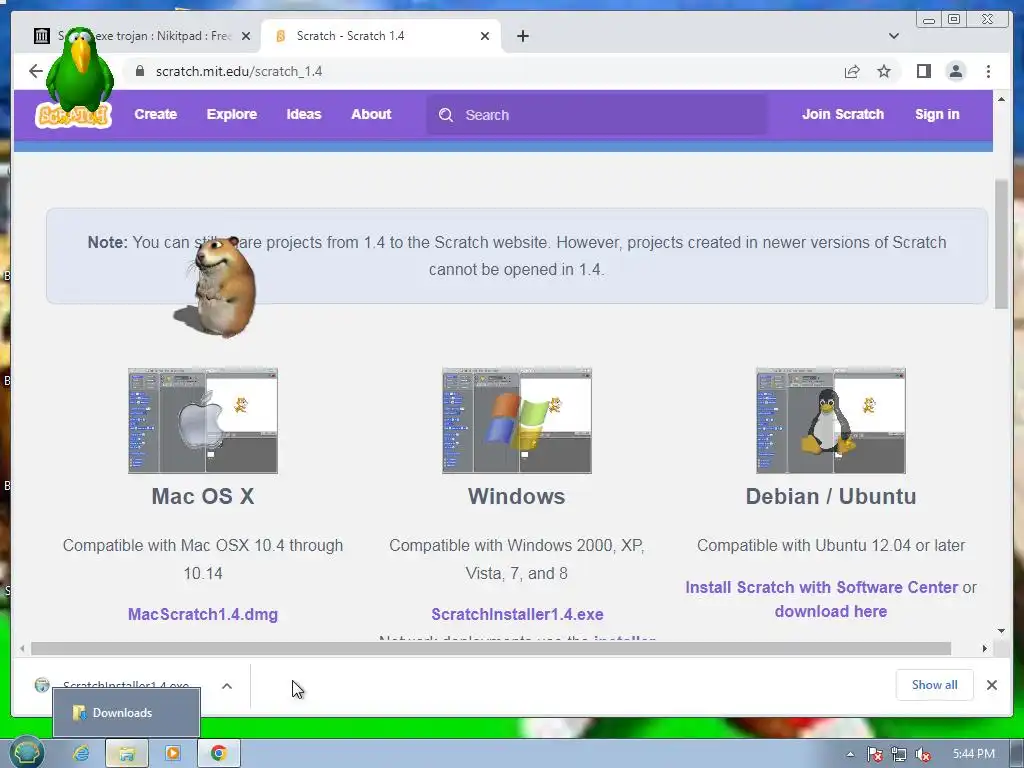
Task: Bookmark this page with the star icon
Action: click(x=884, y=71)
